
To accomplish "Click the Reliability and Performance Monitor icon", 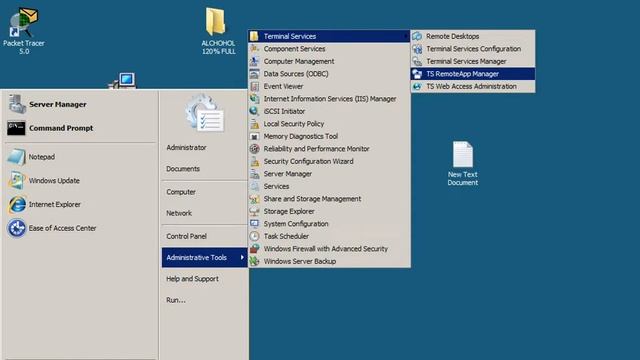I will 254,149.
